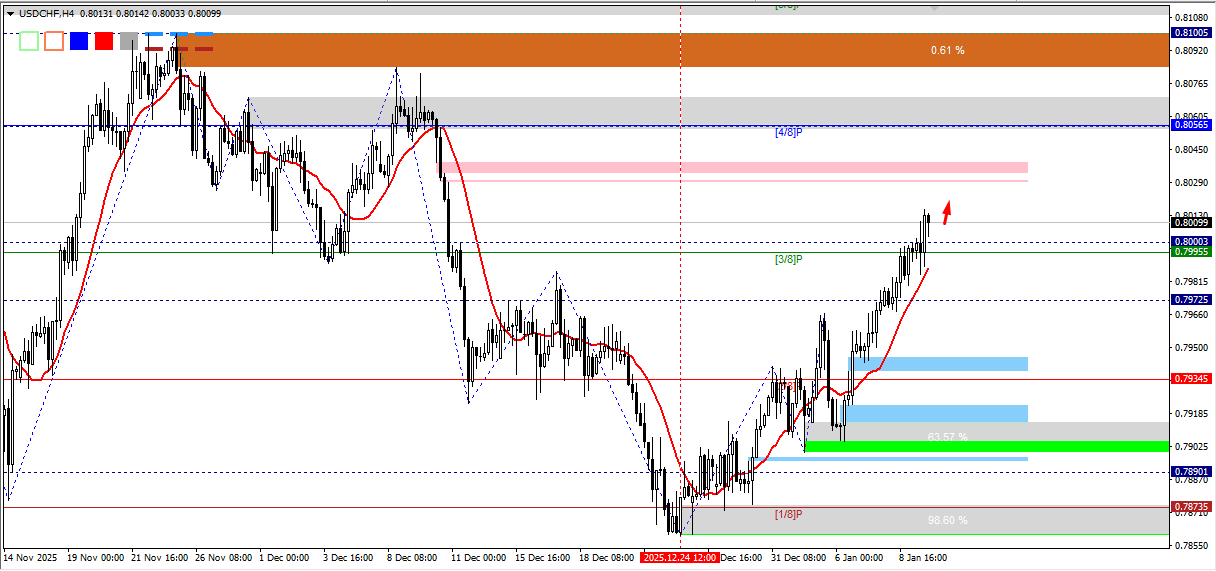Toggle the orange outlined square button
The image size is (1216, 571).
[x=54, y=41]
